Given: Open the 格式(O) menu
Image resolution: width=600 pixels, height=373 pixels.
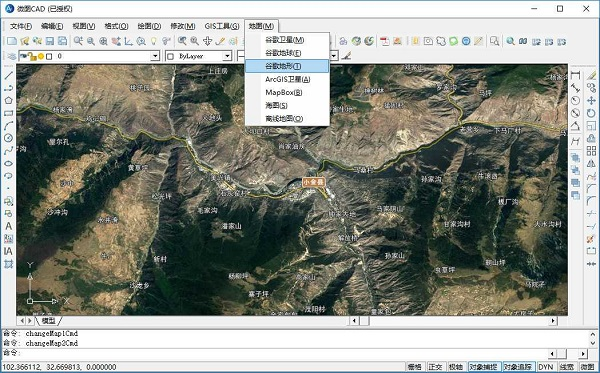Looking at the screenshot, I should pos(116,26).
